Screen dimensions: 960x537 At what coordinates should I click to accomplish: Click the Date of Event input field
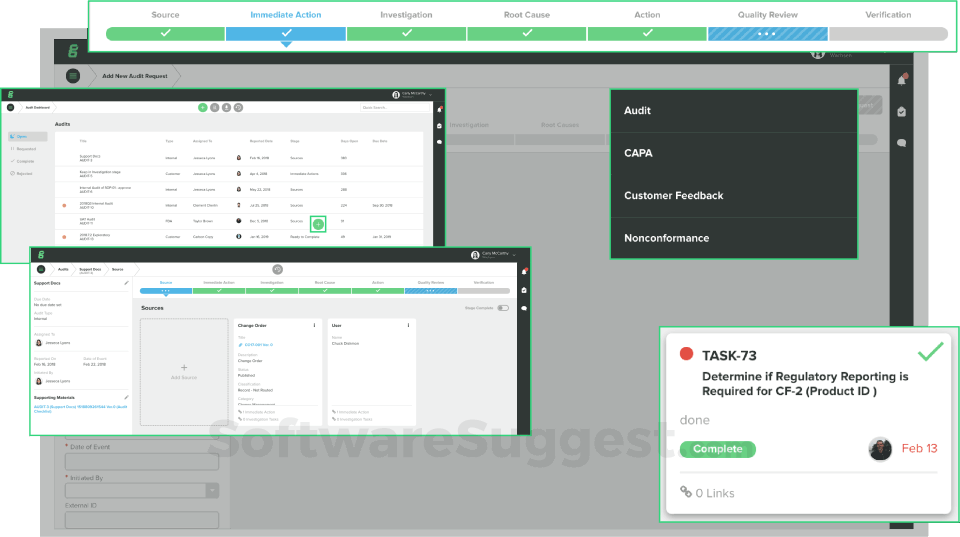[x=141, y=462]
